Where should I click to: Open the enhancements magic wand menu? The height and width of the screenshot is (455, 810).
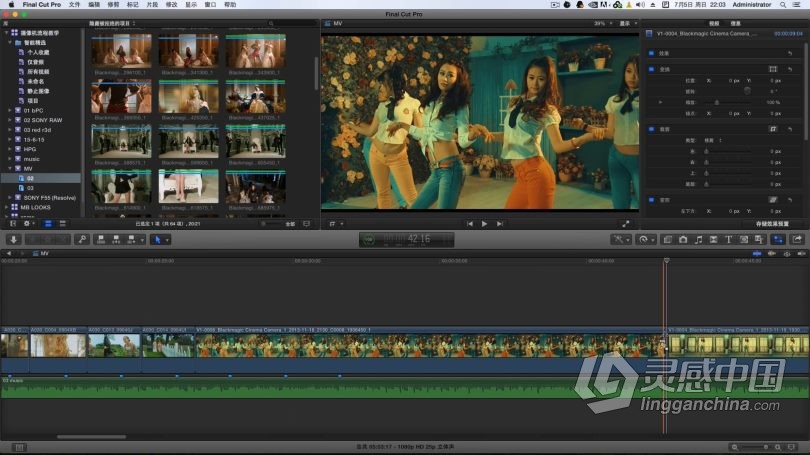[619, 240]
